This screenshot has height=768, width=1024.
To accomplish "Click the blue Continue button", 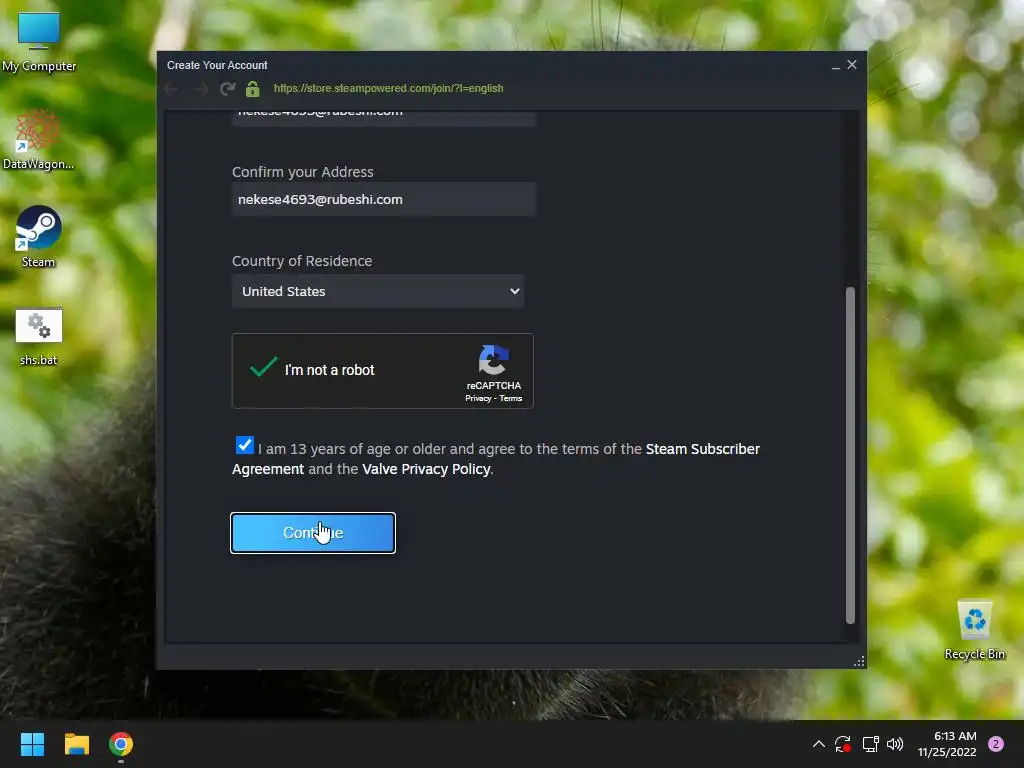I will (313, 533).
